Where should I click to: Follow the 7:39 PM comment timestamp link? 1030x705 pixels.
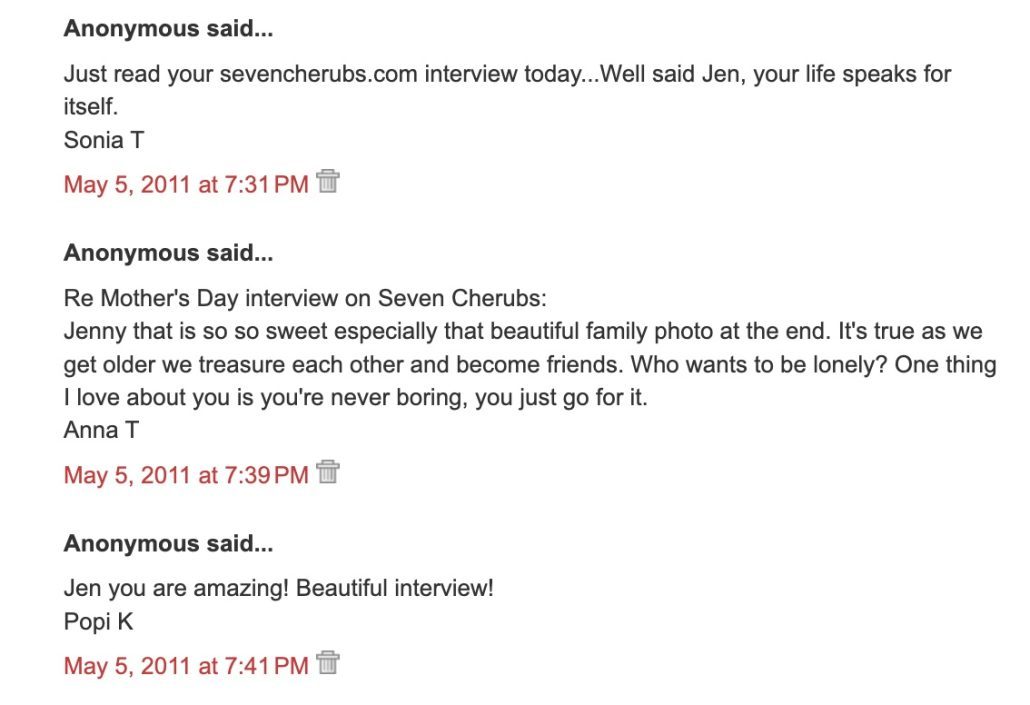click(x=186, y=474)
